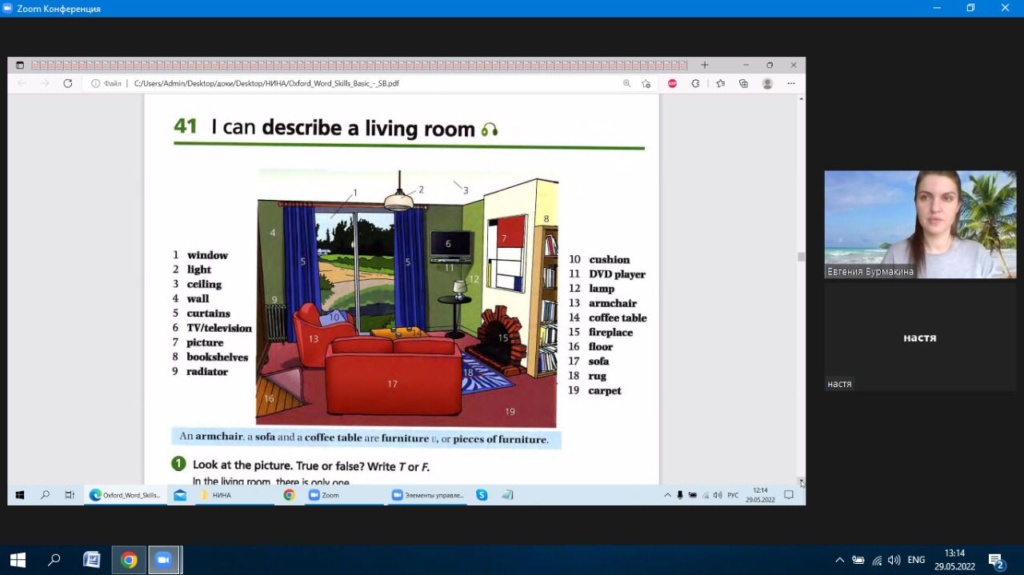
Task: Open the Mail icon on the shared taskbar
Action: 180,495
